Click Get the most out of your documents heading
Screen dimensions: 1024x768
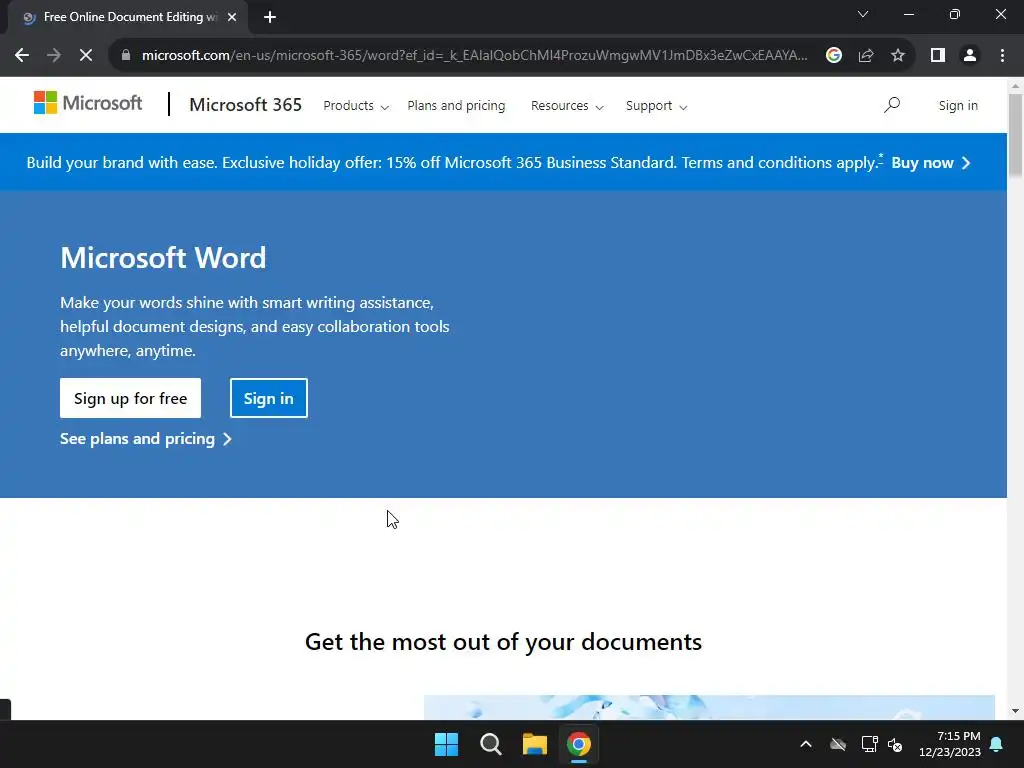pos(504,642)
